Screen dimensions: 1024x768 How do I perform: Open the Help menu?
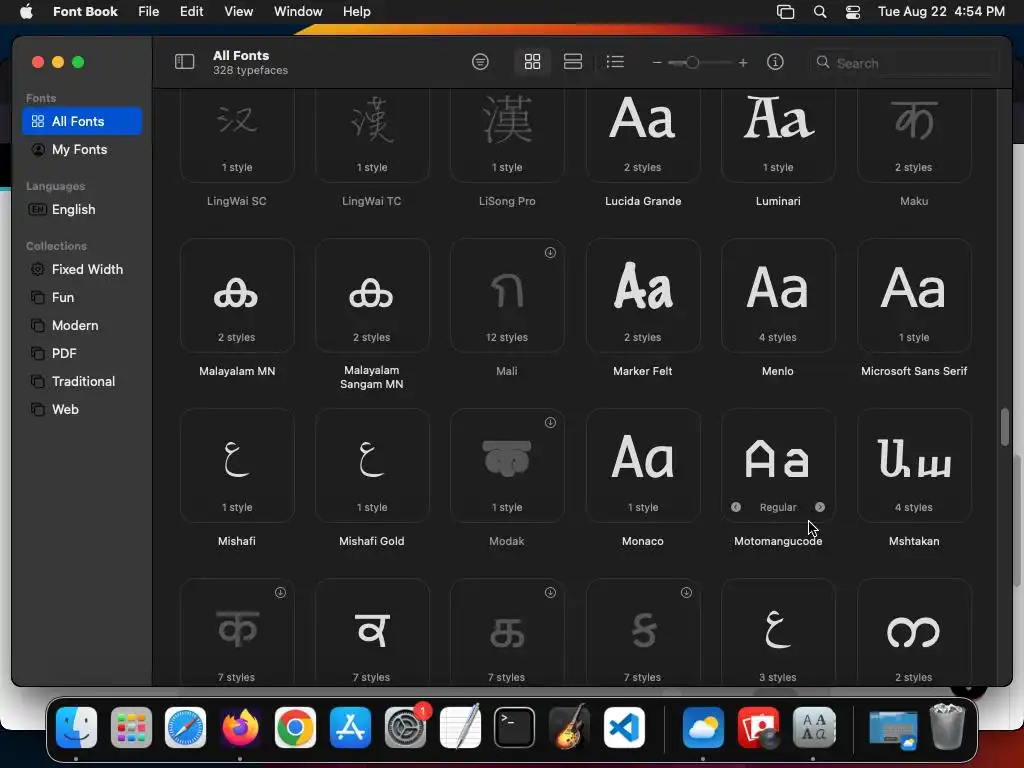[x=357, y=12]
